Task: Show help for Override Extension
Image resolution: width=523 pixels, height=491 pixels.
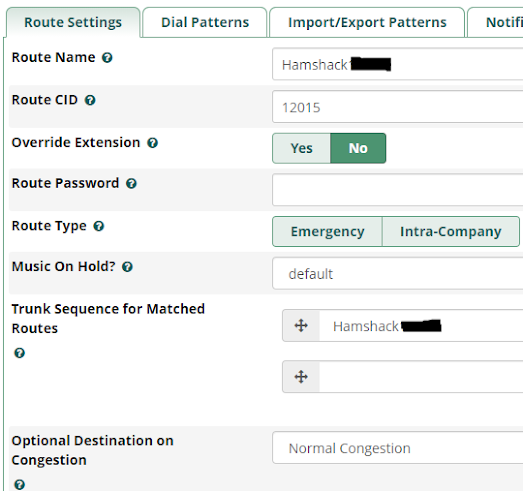Action: [152, 143]
